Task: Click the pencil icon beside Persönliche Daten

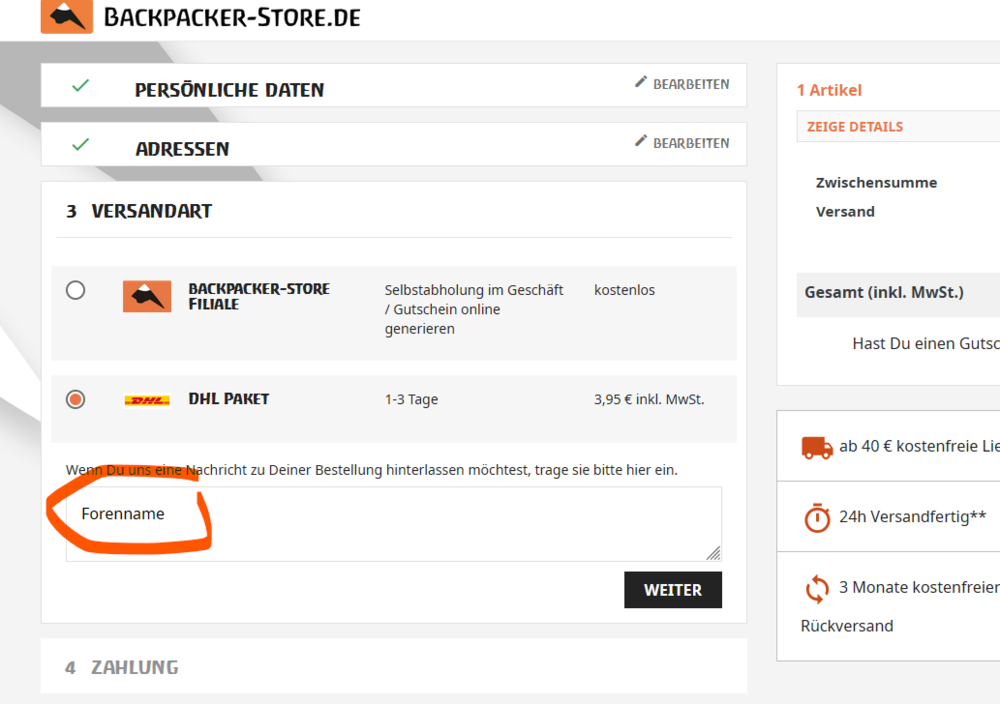Action: [x=641, y=83]
